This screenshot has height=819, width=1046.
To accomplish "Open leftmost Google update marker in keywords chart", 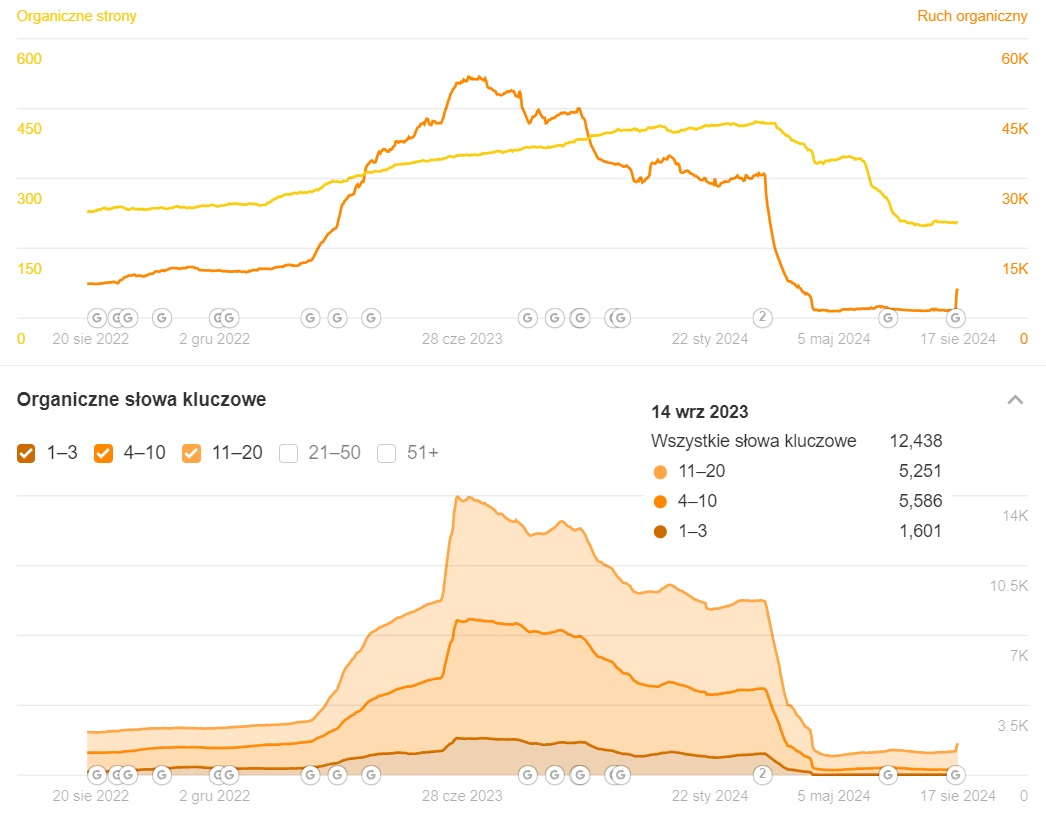I will [x=97, y=774].
